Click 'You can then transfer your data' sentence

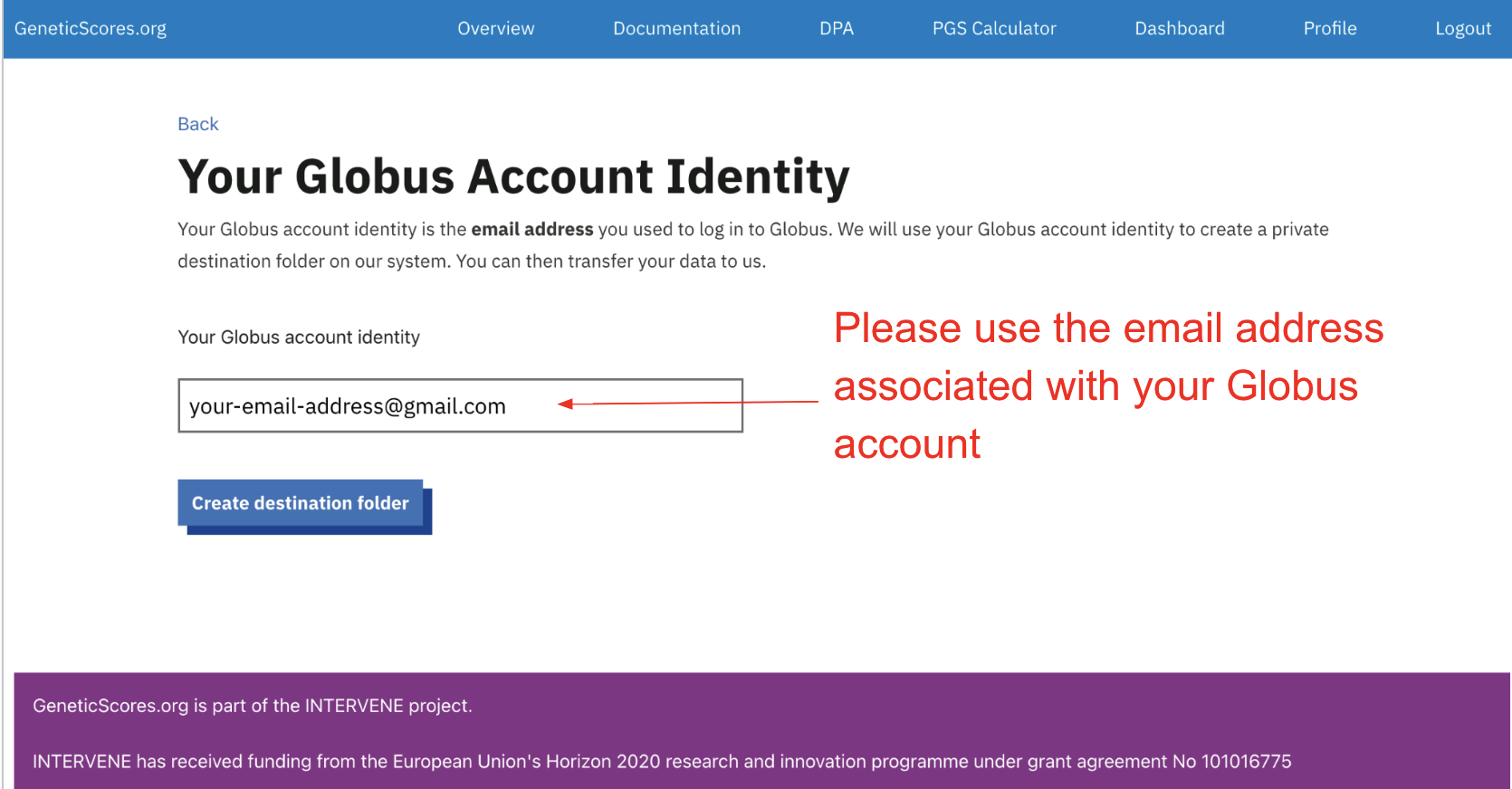pos(610,261)
